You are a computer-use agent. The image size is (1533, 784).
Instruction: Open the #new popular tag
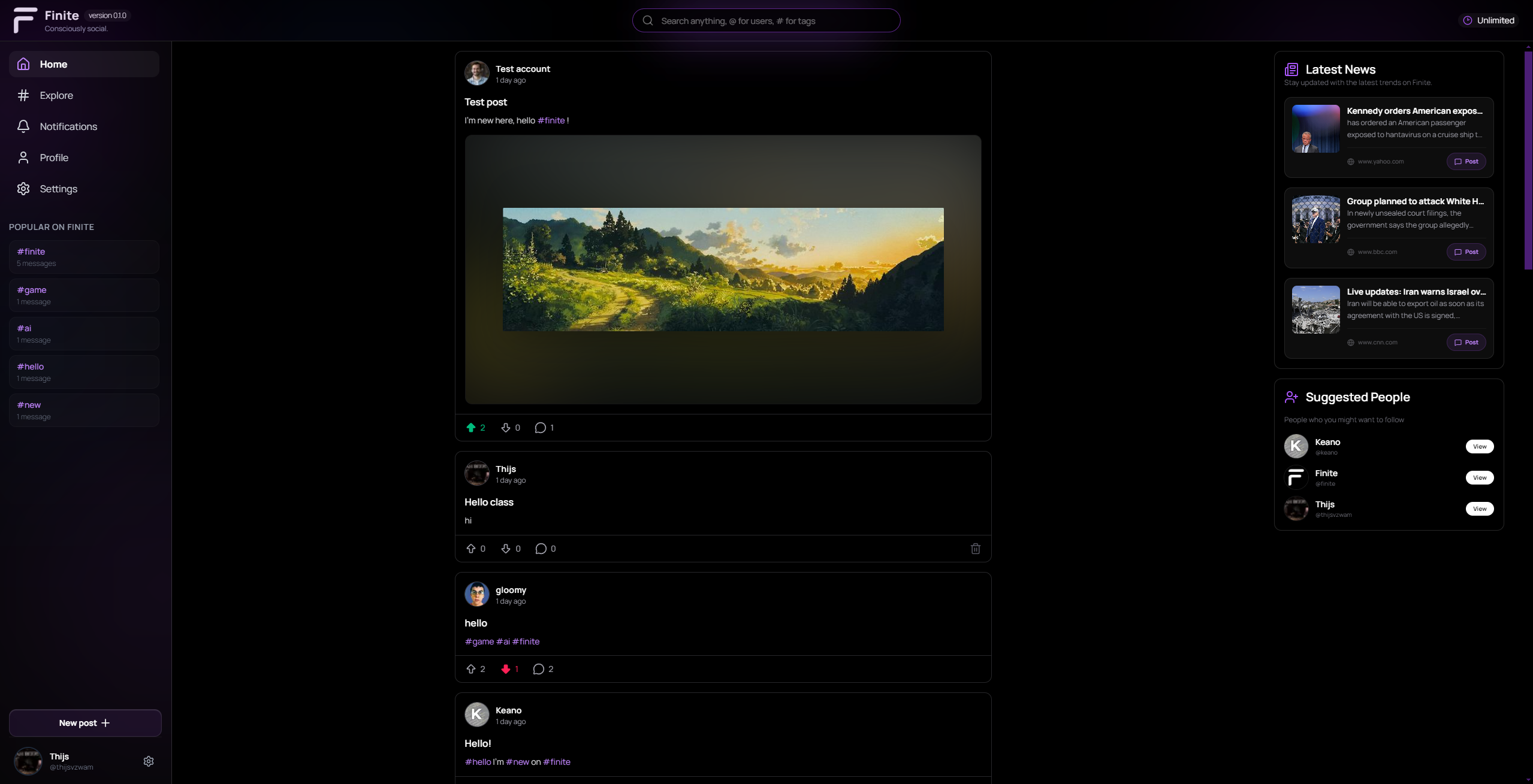[x=84, y=410]
